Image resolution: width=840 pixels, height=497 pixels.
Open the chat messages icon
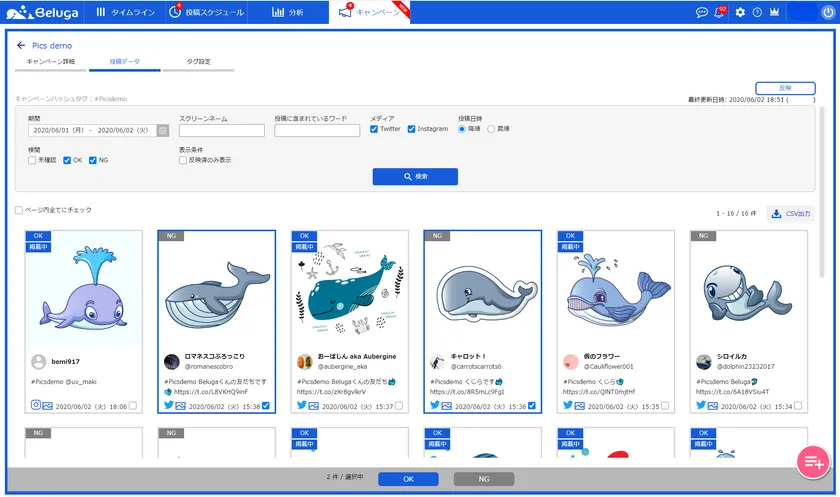pos(701,12)
